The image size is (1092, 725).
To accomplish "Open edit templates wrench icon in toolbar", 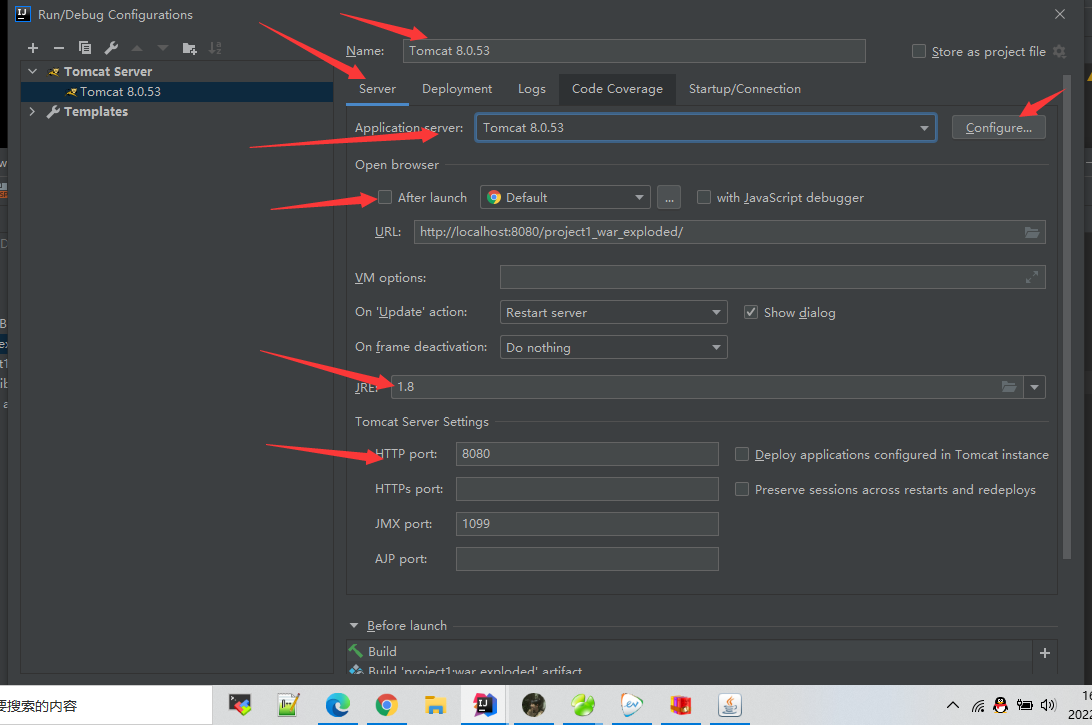I will [111, 48].
